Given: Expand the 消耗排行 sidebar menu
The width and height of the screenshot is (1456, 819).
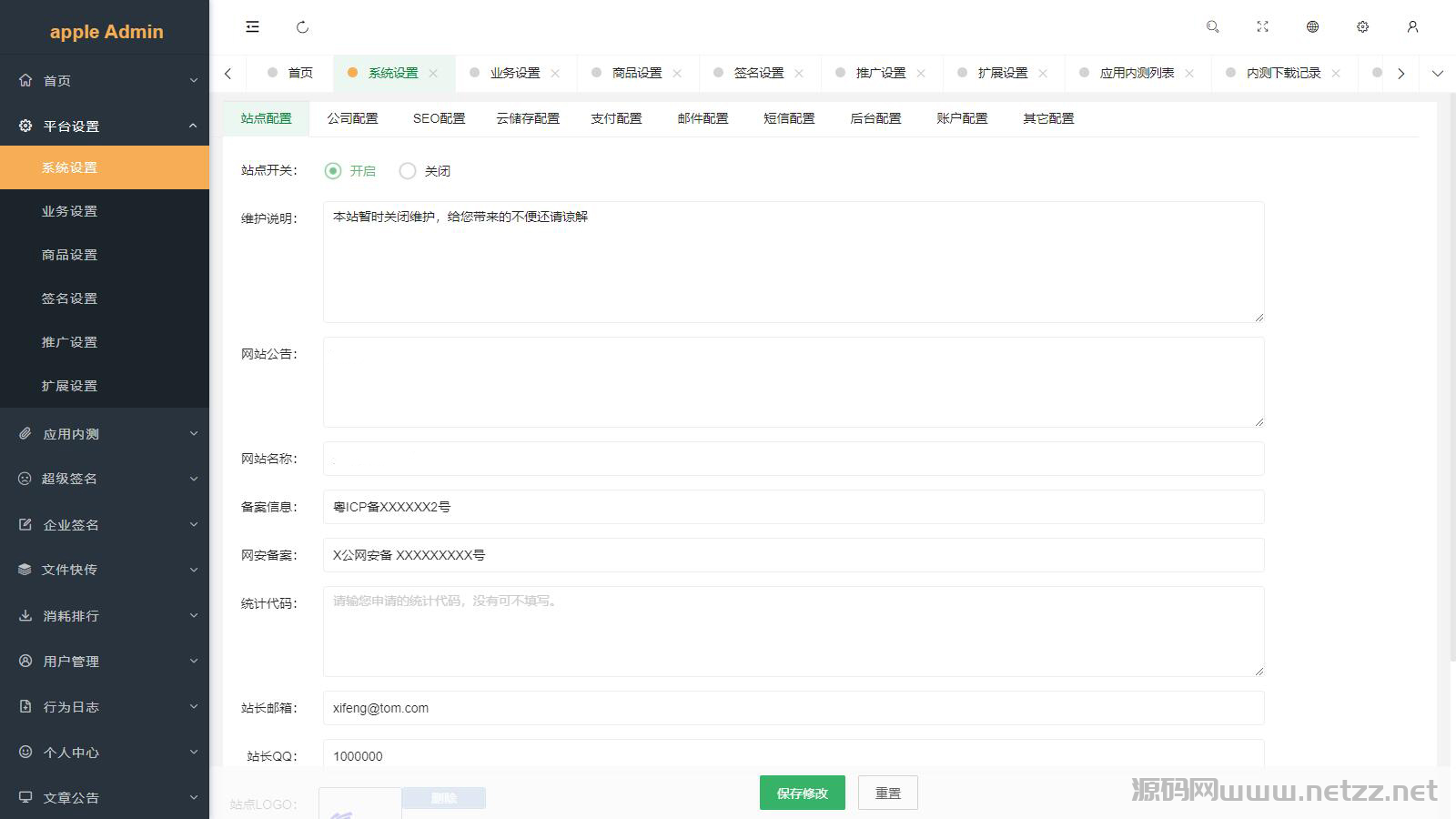Looking at the screenshot, I should point(194,615).
